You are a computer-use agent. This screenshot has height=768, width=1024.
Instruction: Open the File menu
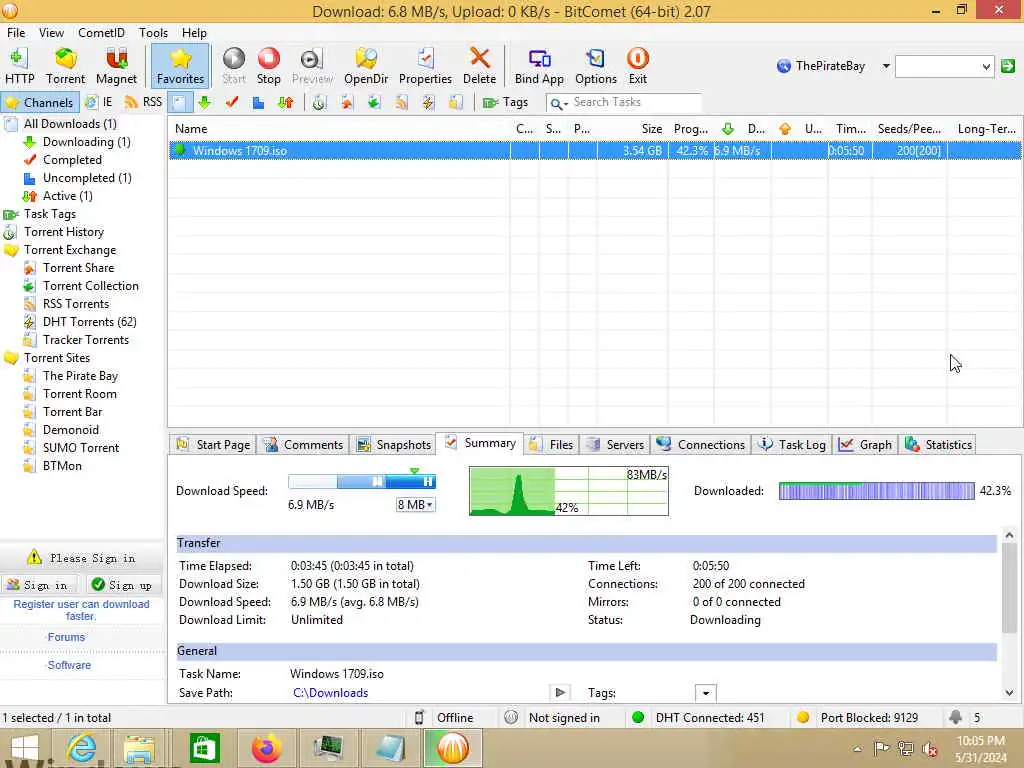point(16,33)
